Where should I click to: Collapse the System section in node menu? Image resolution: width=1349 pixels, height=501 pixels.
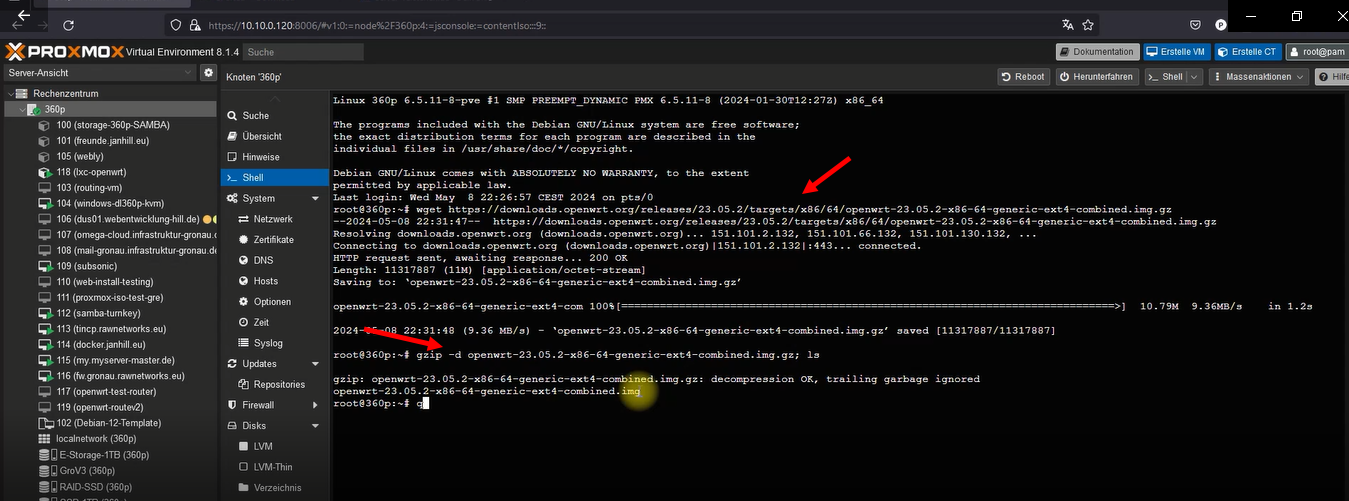click(315, 198)
